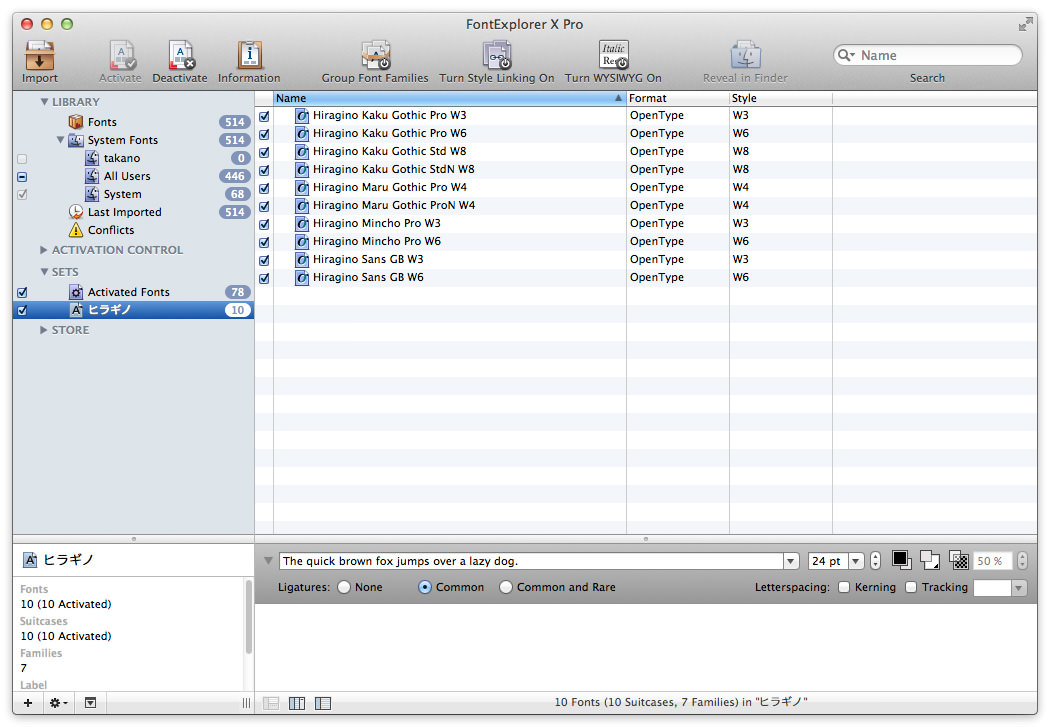Collapse the SETS section
1050x727 pixels.
click(x=44, y=272)
